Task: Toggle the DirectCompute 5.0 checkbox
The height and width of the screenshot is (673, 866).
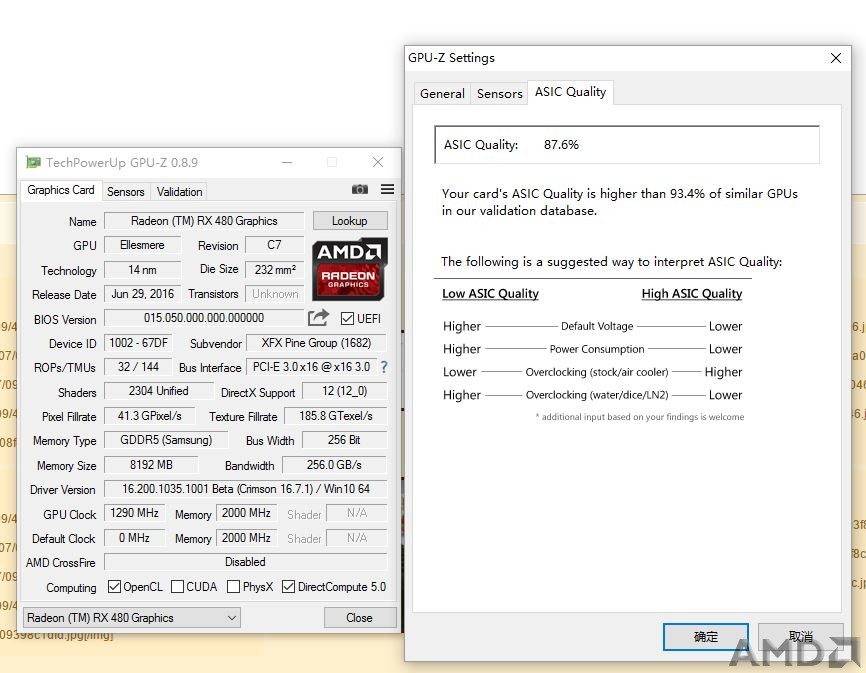Action: pos(288,586)
